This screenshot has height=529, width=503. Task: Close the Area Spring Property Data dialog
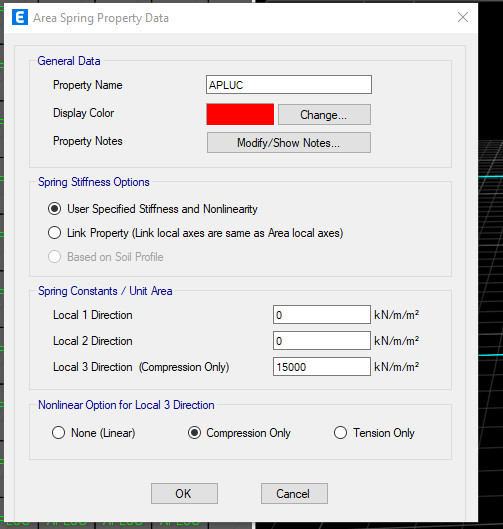(463, 17)
